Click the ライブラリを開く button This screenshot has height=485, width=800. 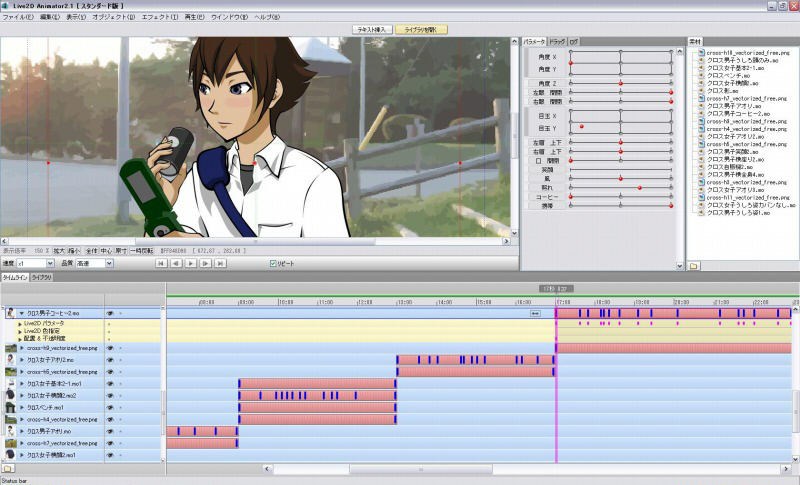click(421, 30)
